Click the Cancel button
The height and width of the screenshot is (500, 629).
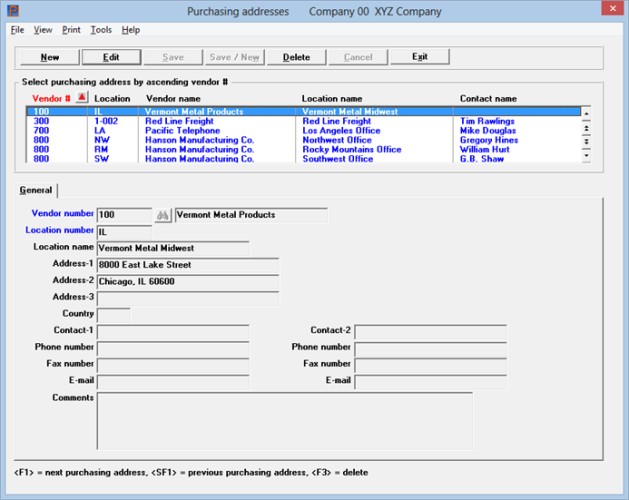point(358,57)
